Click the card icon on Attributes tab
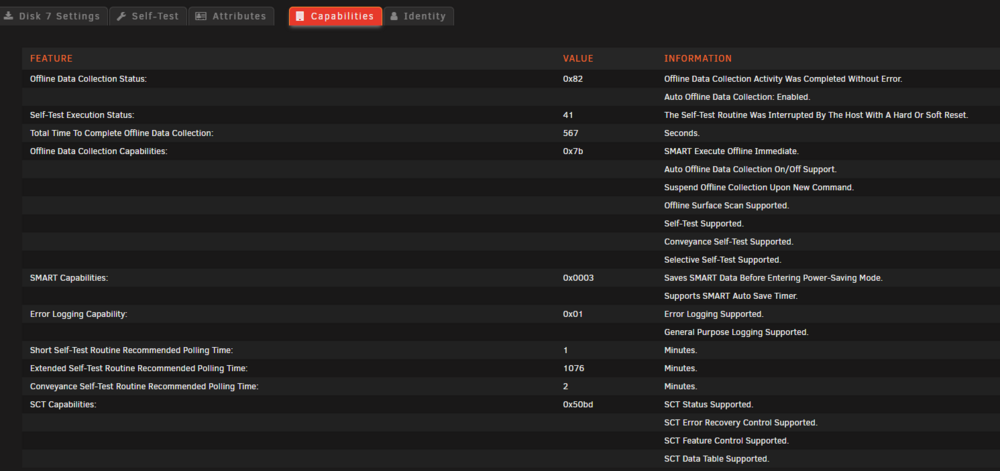The height and width of the screenshot is (471, 1000). pos(201,17)
